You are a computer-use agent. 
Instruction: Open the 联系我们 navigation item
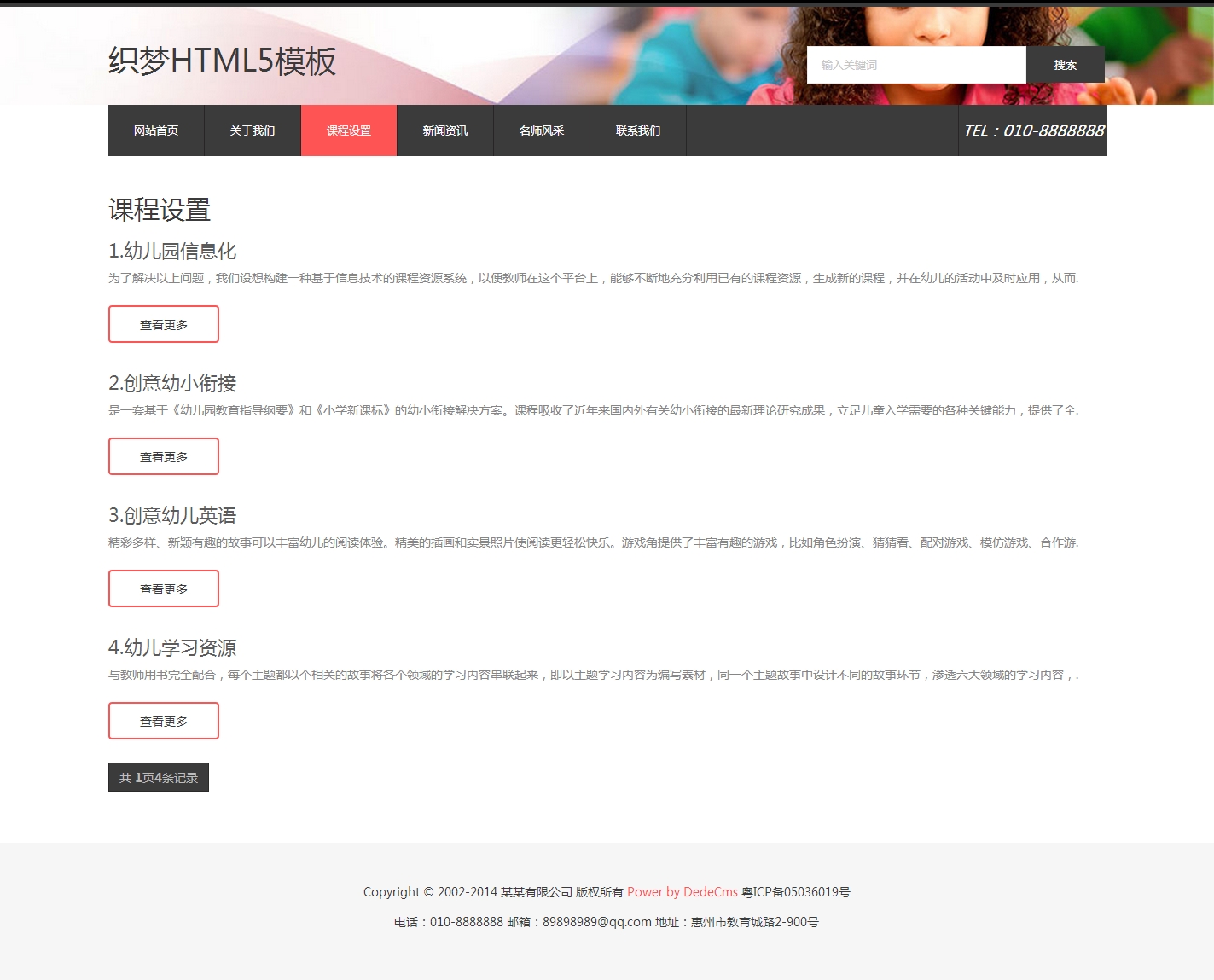(x=638, y=130)
